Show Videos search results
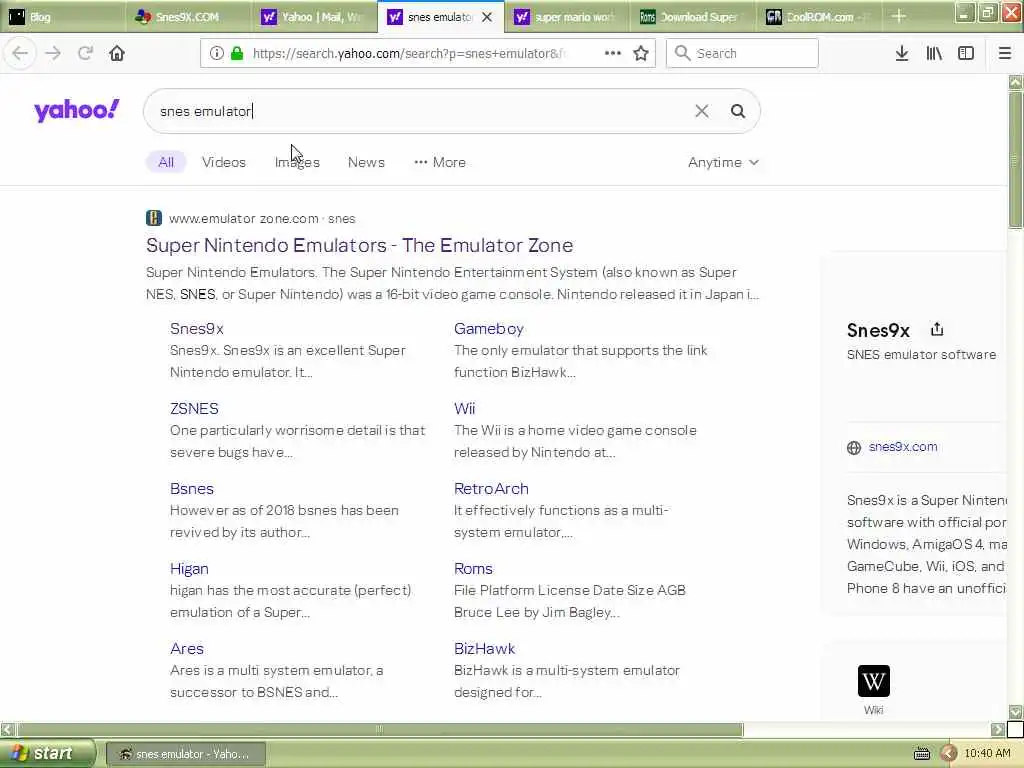 pos(224,162)
